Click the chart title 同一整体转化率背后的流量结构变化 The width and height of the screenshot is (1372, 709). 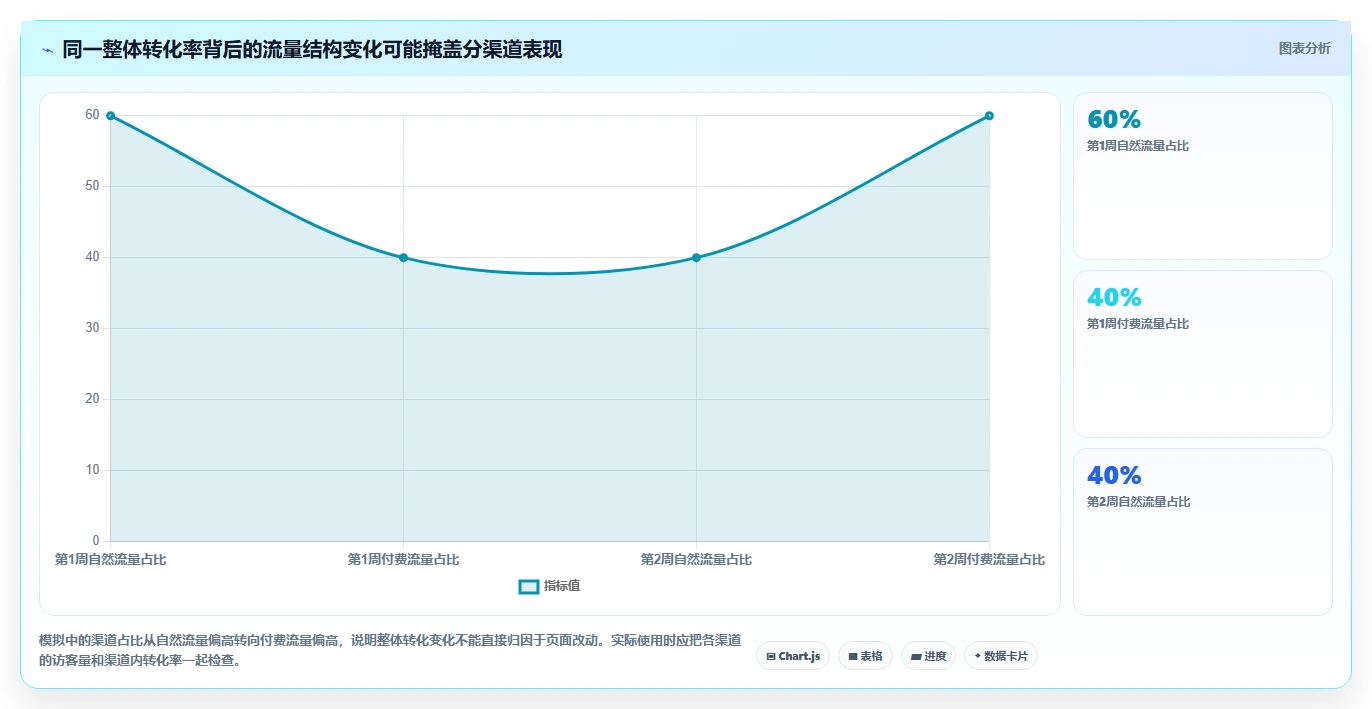[x=312, y=49]
